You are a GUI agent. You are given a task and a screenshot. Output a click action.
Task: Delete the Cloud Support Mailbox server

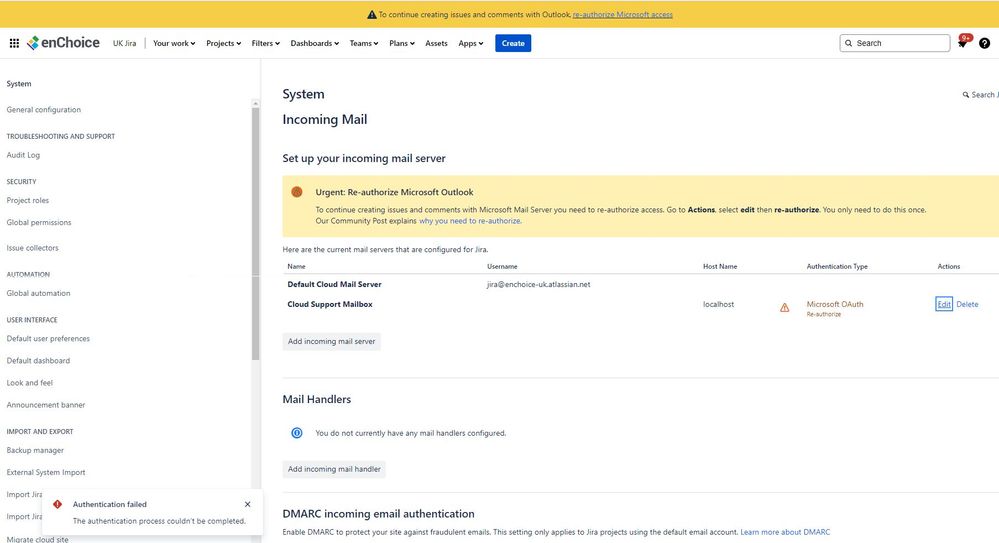[967, 305]
